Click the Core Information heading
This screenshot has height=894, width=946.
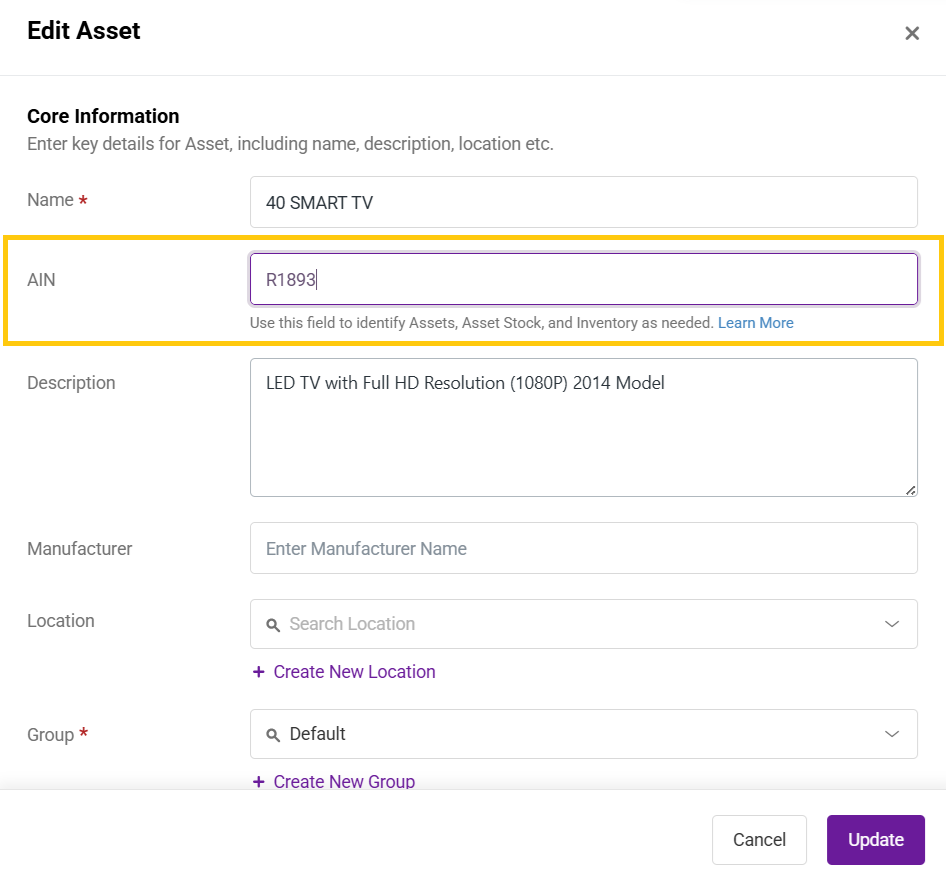(x=103, y=116)
